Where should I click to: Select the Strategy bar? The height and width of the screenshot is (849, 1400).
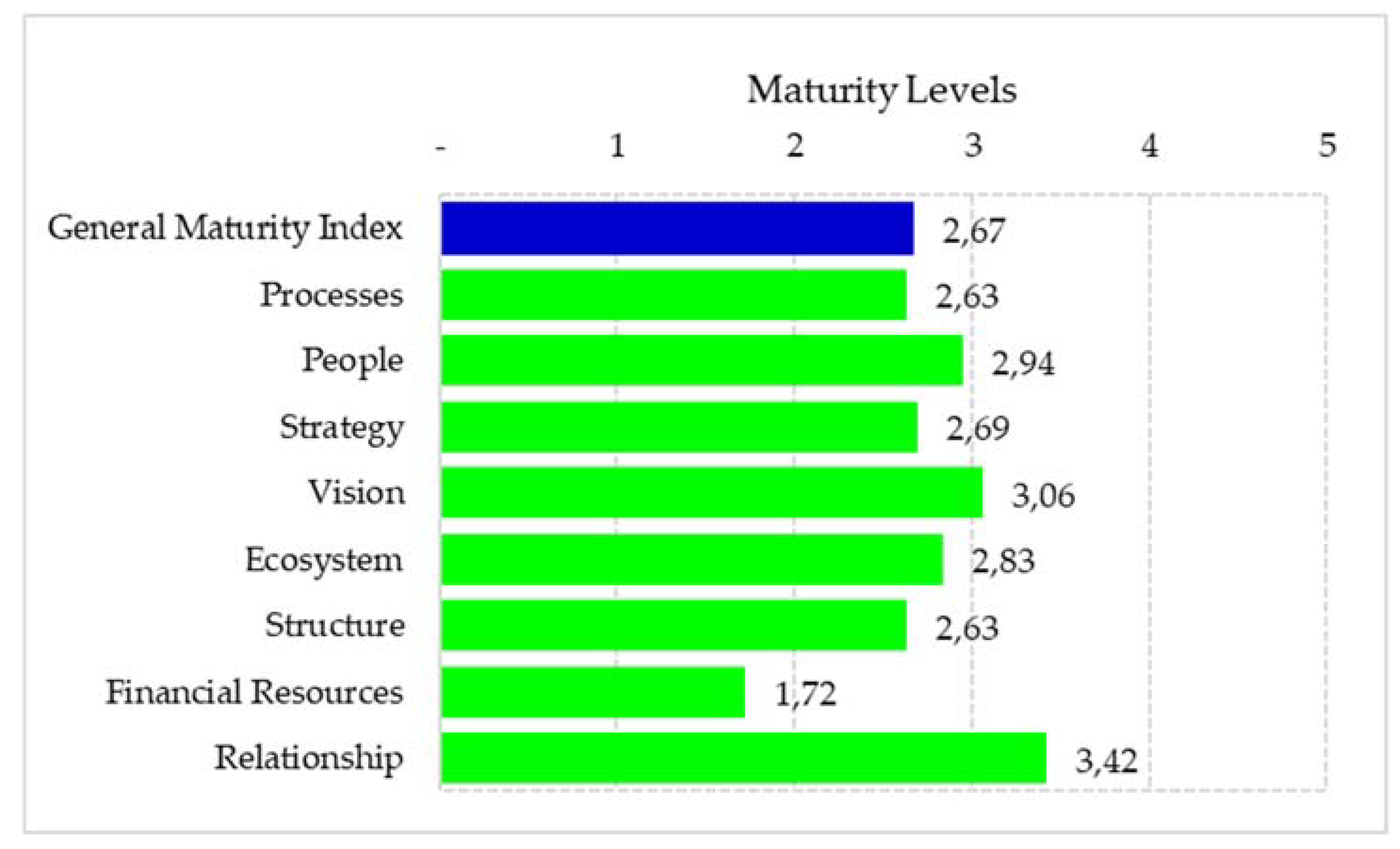679,428
